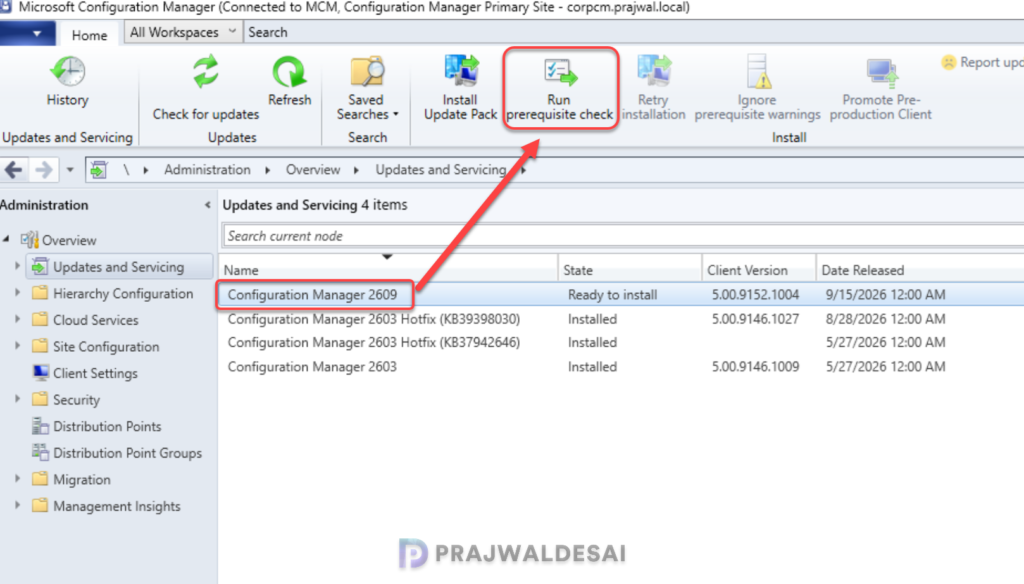The width and height of the screenshot is (1024, 584).
Task: Select Configuration Manager 2603 row
Action: click(621, 366)
